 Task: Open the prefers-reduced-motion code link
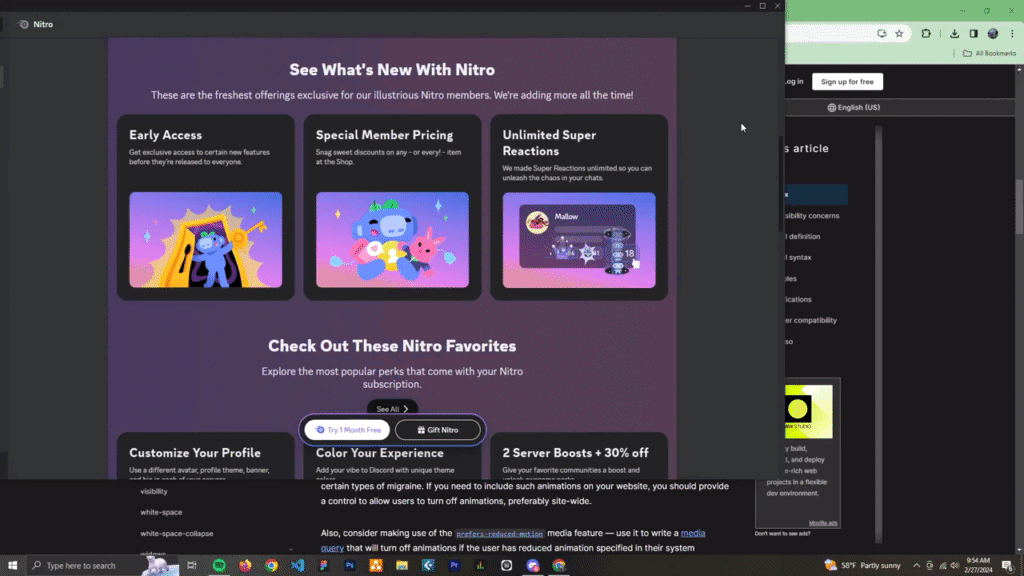[x=499, y=534]
